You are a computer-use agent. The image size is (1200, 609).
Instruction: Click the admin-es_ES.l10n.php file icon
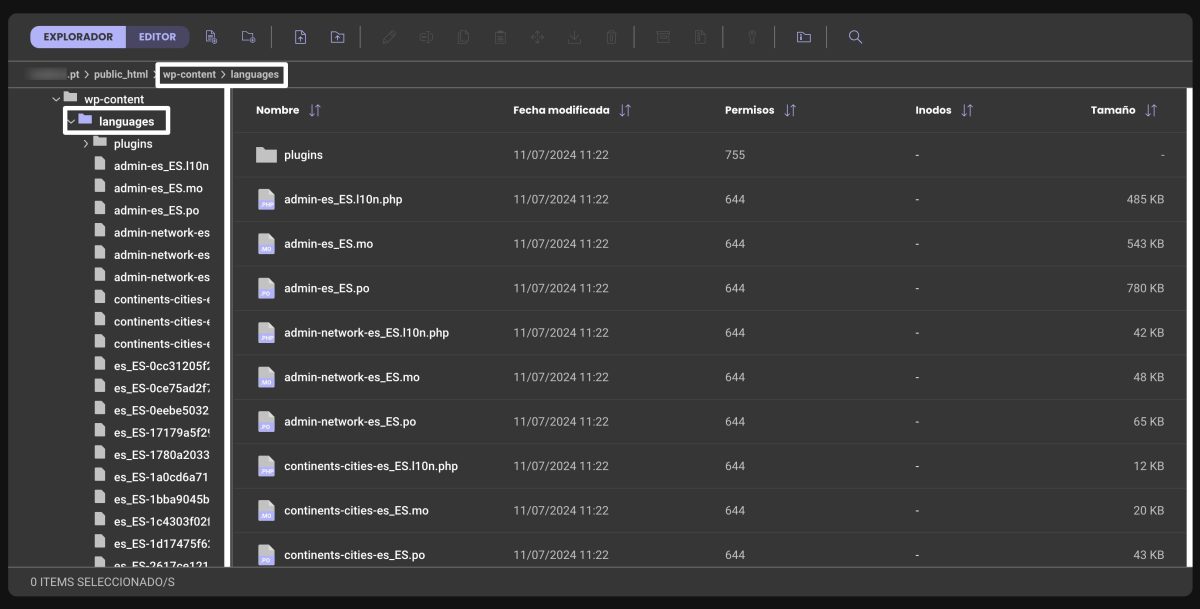(266, 200)
